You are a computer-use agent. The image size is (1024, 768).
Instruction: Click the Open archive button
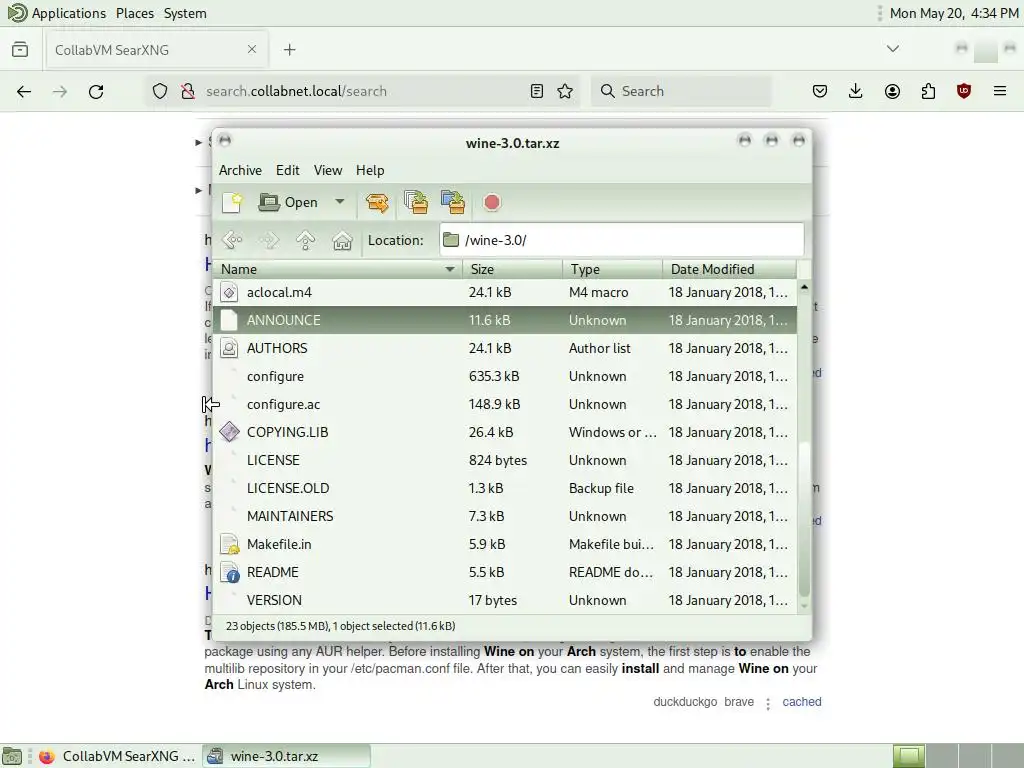pos(288,202)
